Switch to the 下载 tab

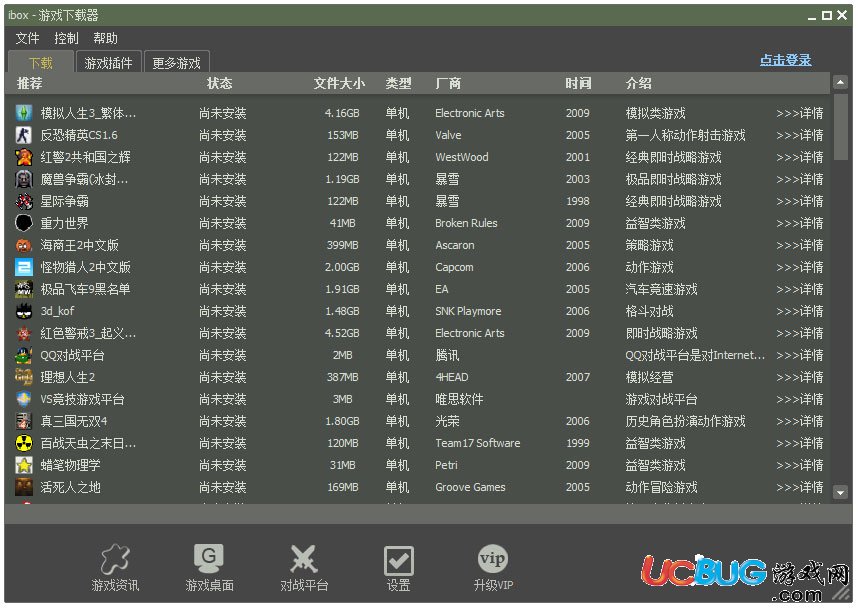pyautogui.click(x=41, y=62)
